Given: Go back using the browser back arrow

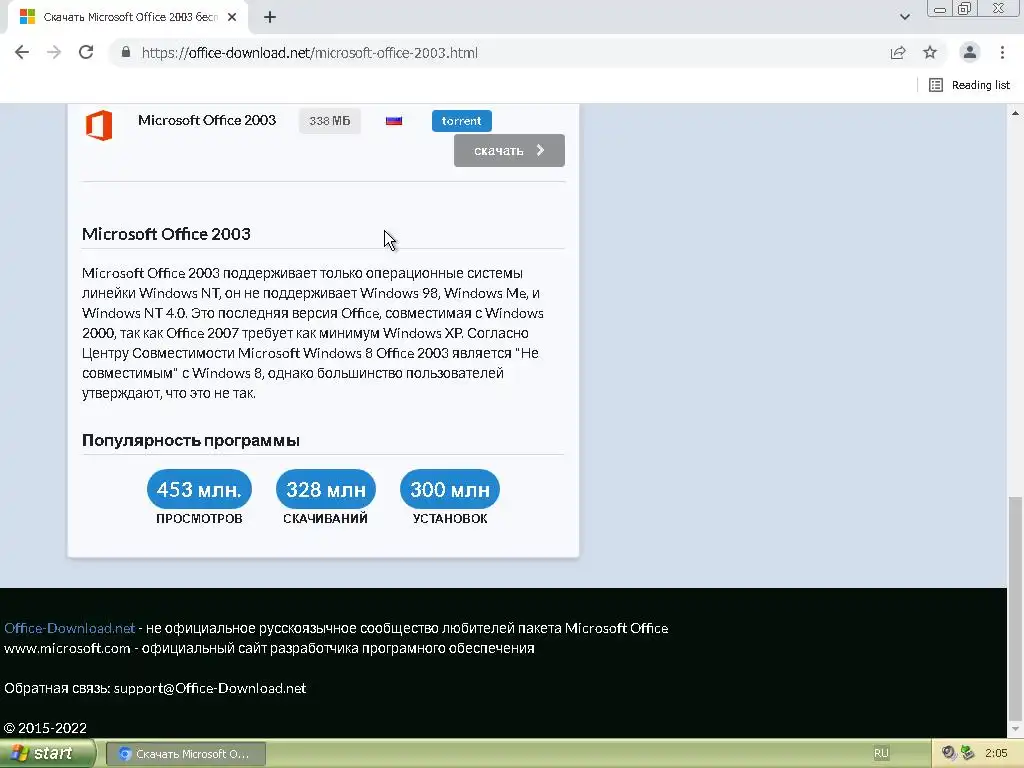Looking at the screenshot, I should 22,52.
